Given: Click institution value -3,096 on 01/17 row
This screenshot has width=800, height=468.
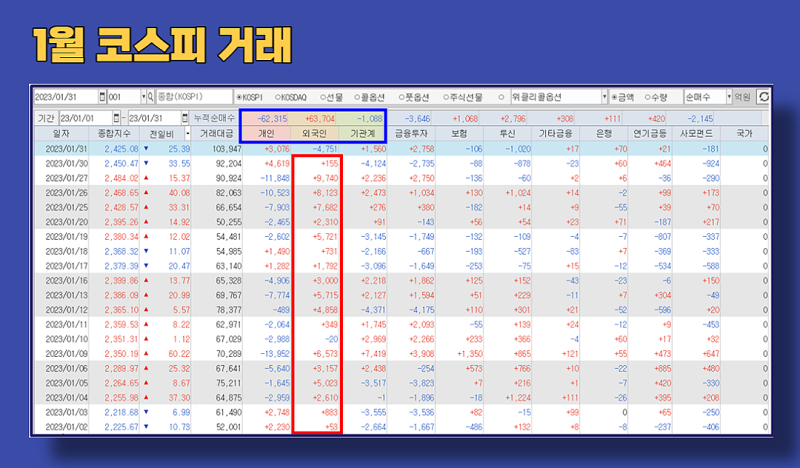Looking at the screenshot, I should [x=373, y=266].
